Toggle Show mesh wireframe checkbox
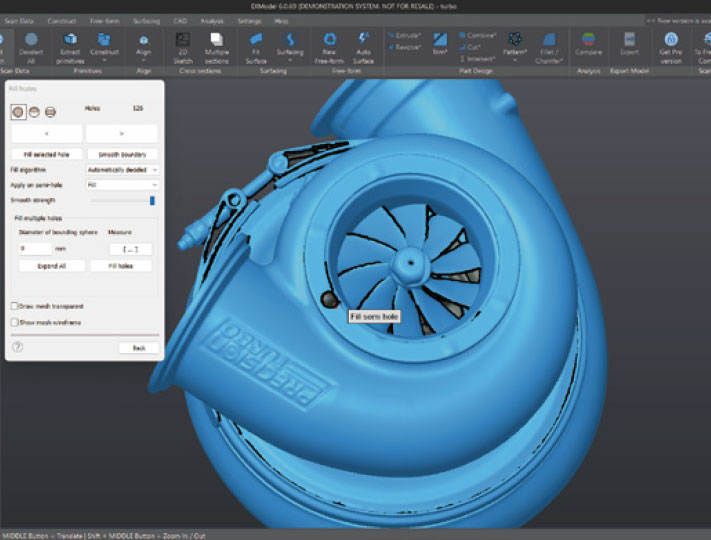Viewport: 711px width, 540px height. click(x=14, y=322)
